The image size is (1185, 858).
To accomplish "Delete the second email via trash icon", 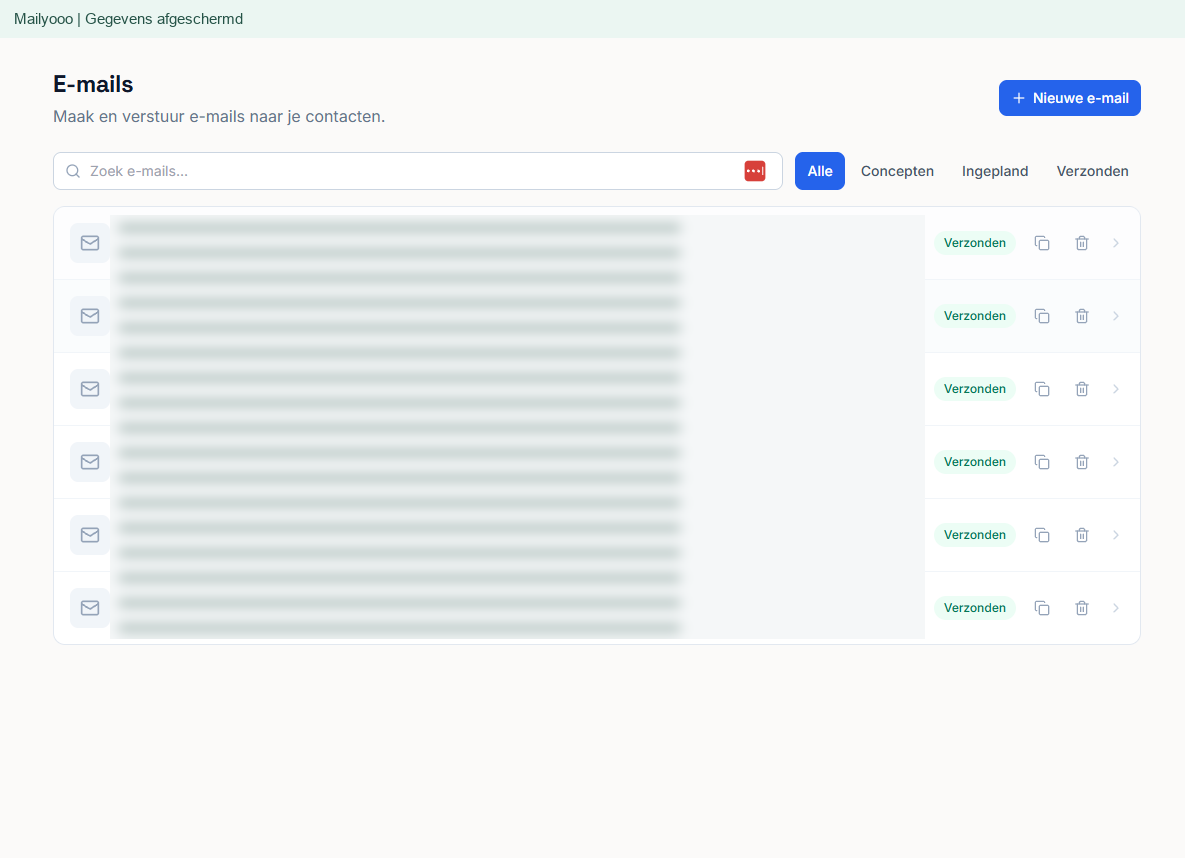I will click(x=1081, y=316).
